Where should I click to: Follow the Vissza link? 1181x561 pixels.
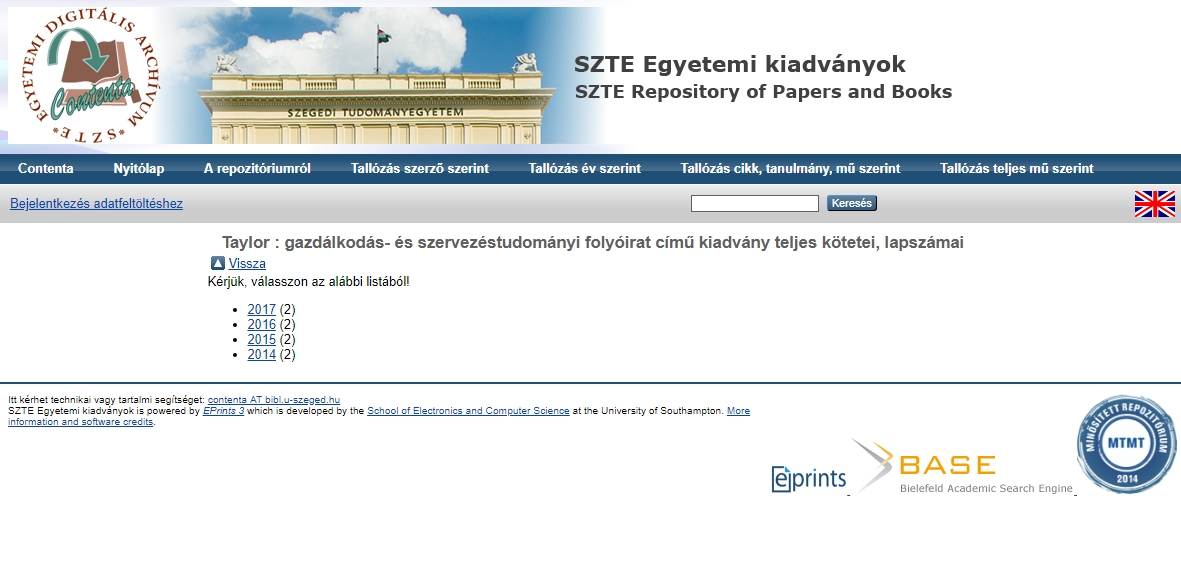(247, 264)
